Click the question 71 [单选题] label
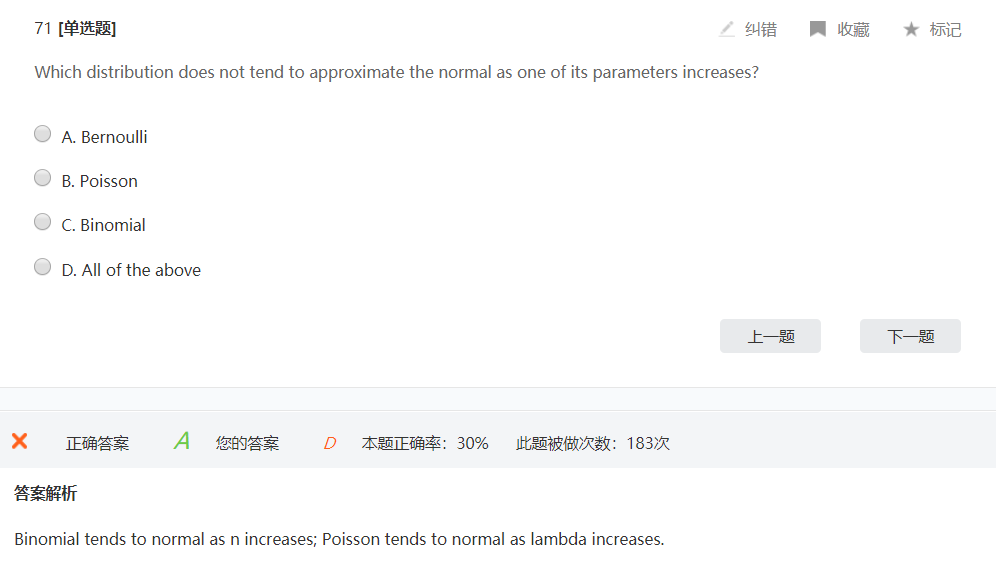The width and height of the screenshot is (996, 572). point(75,29)
